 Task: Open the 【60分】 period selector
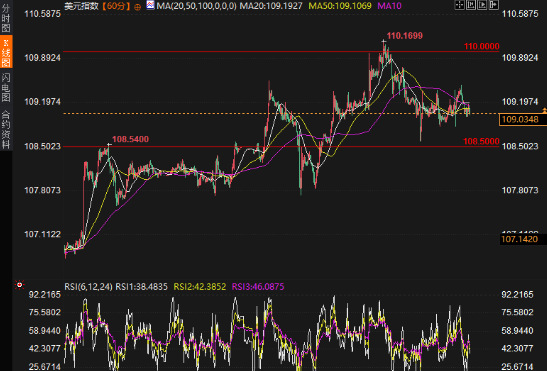coord(116,6)
